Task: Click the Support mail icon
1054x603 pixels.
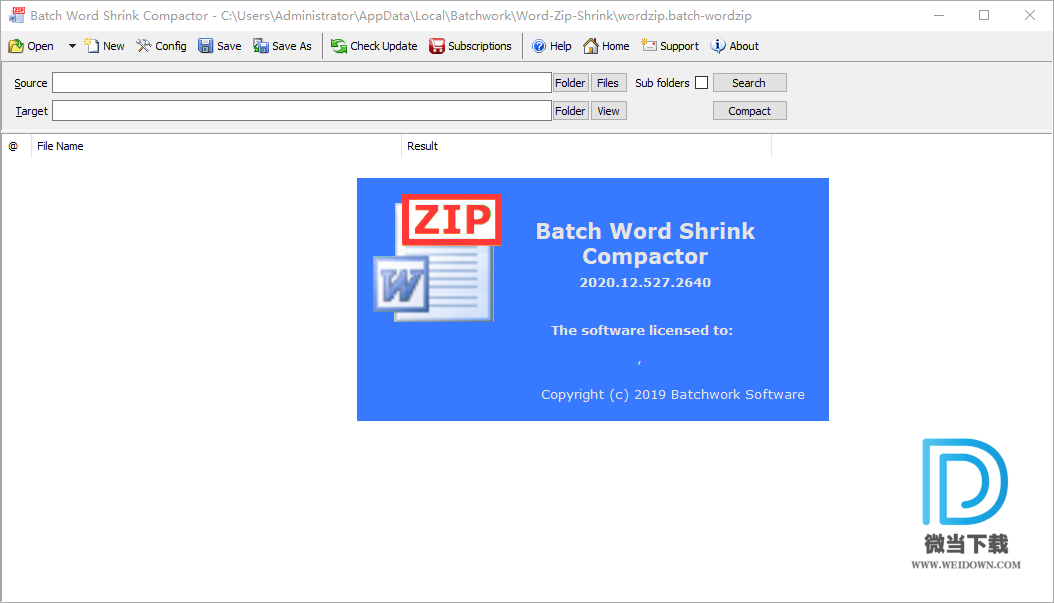Action: tap(649, 45)
